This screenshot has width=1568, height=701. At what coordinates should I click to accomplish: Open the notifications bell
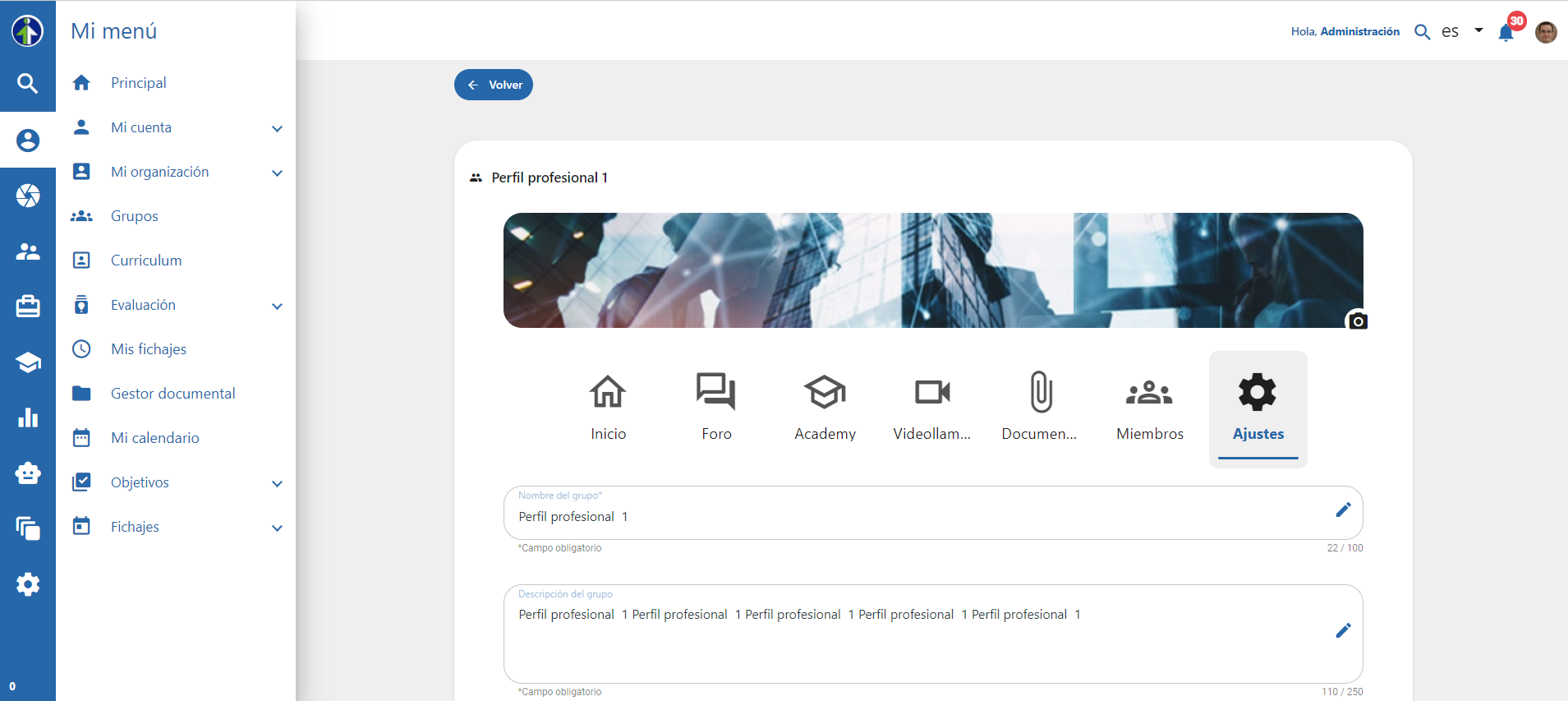click(x=1506, y=32)
